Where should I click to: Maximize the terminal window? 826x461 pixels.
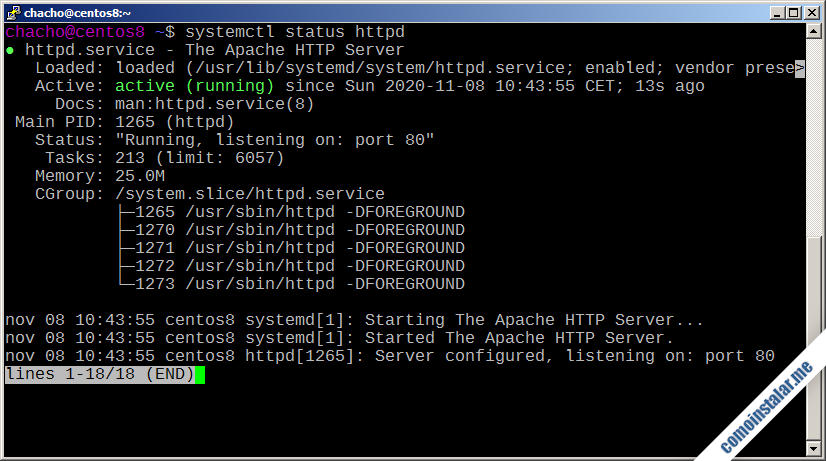[x=790, y=12]
